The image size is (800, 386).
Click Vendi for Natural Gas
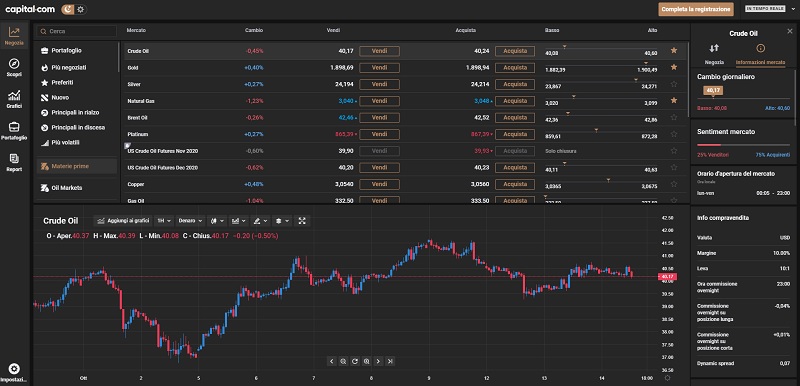pos(379,101)
